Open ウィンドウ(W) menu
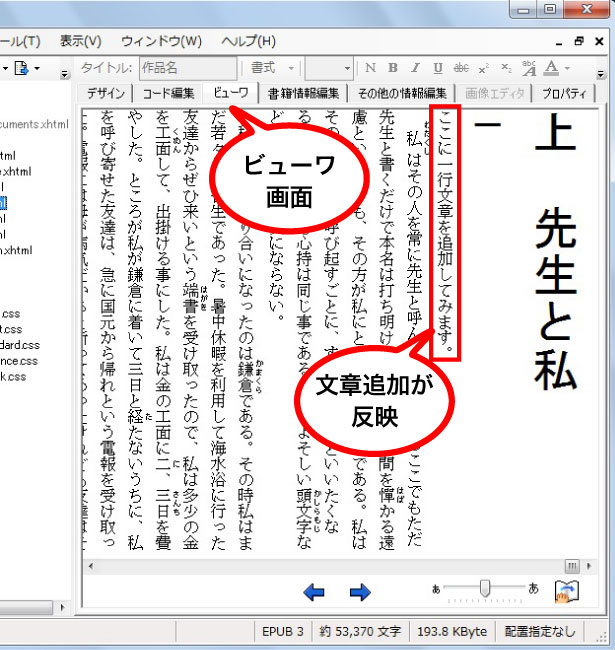The height and width of the screenshot is (650, 615). point(161,41)
